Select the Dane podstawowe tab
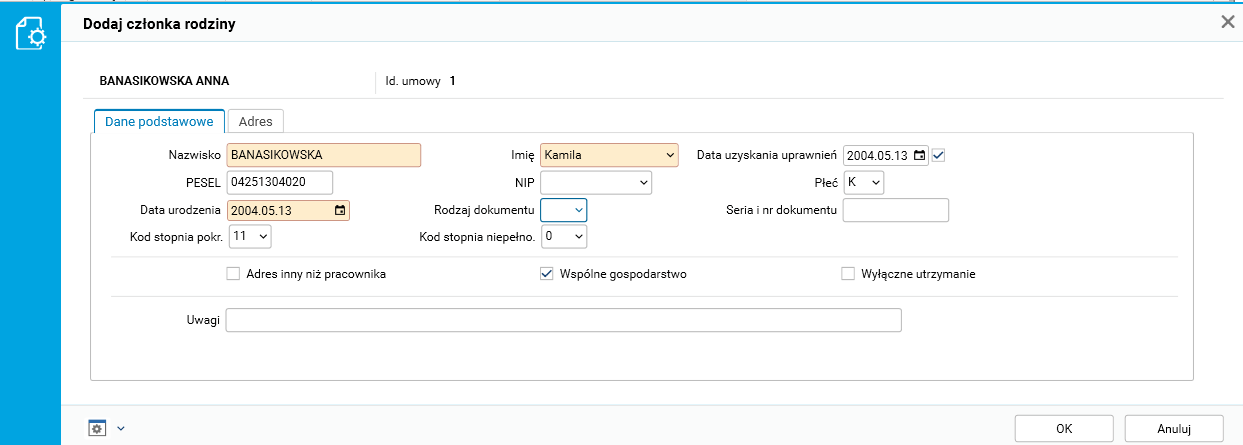This screenshot has width=1243, height=445. click(159, 121)
